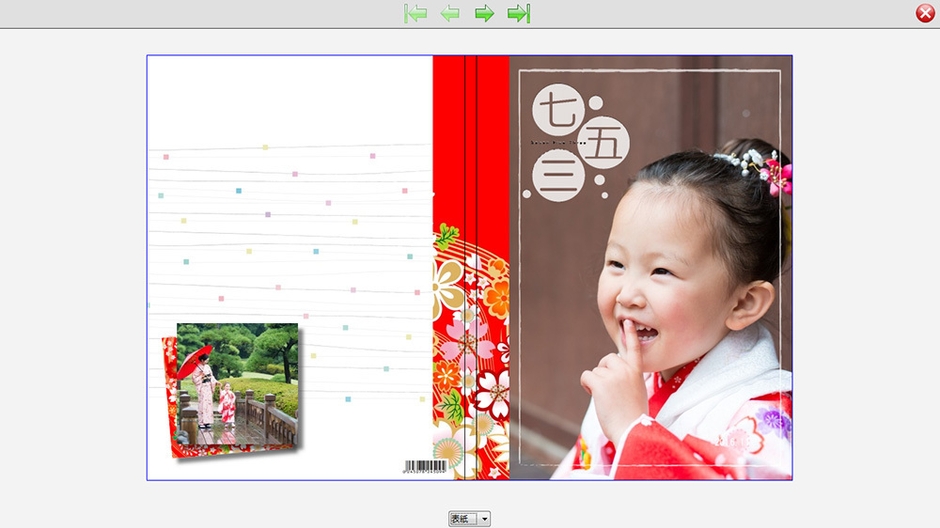Click the pink flower hair ornament
Image resolution: width=940 pixels, height=528 pixels.
[775, 175]
